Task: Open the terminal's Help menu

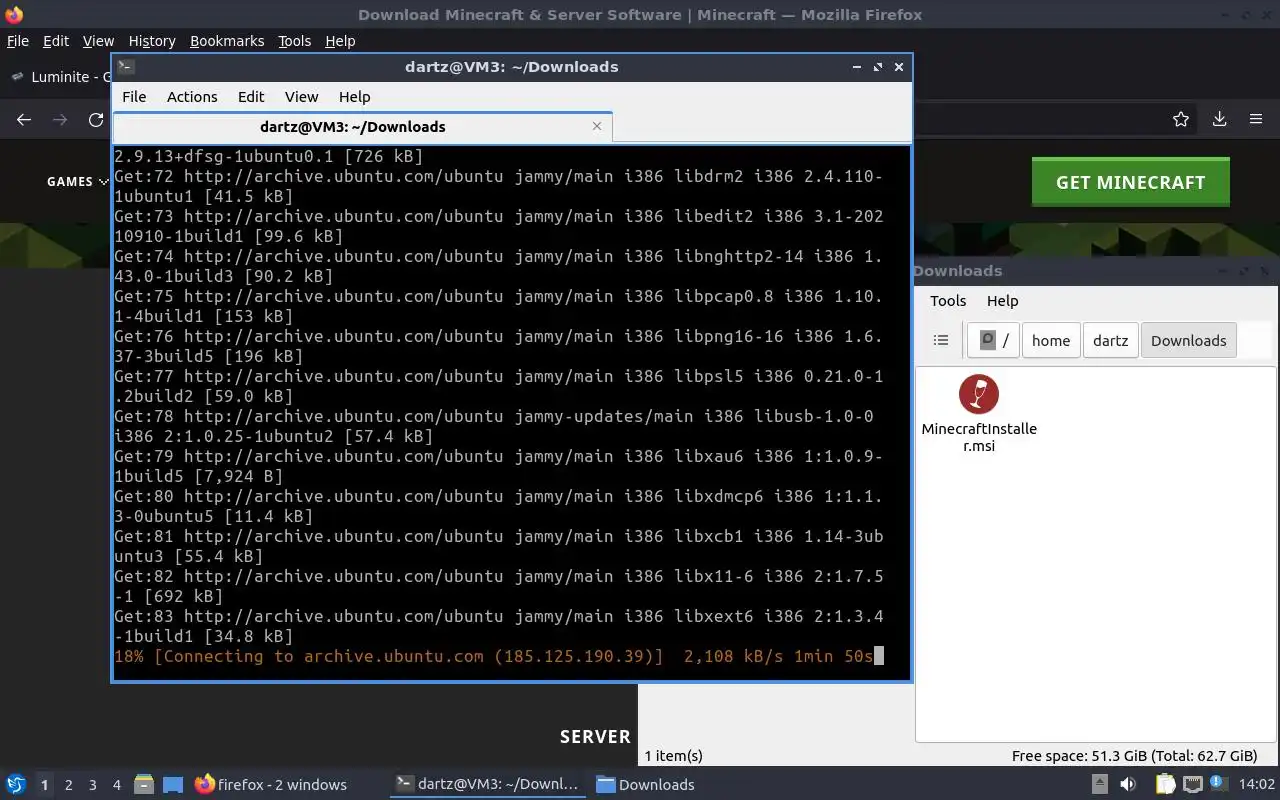Action: tap(354, 97)
